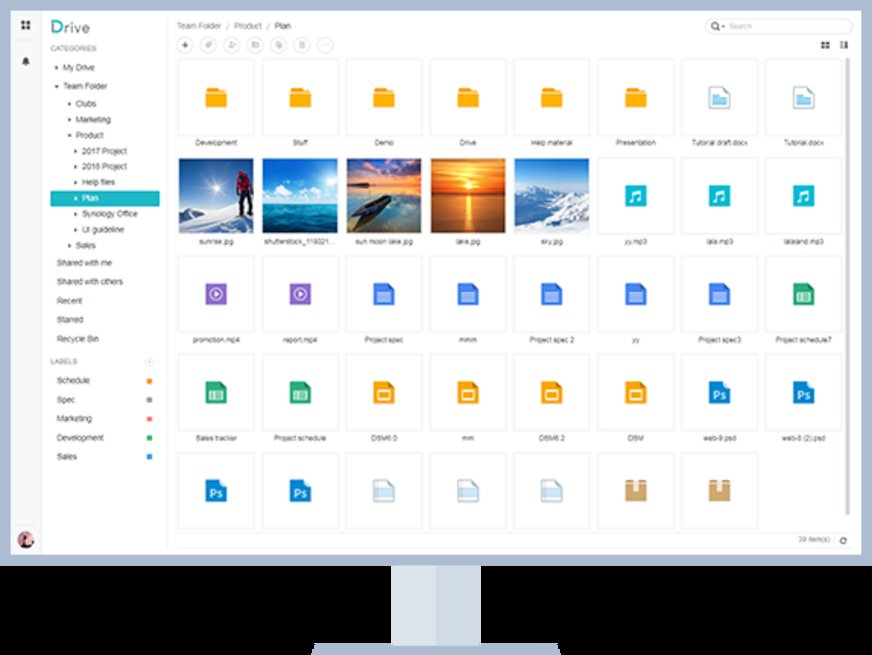Collapse the Team Folder tree node
The width and height of the screenshot is (872, 655).
56,87
